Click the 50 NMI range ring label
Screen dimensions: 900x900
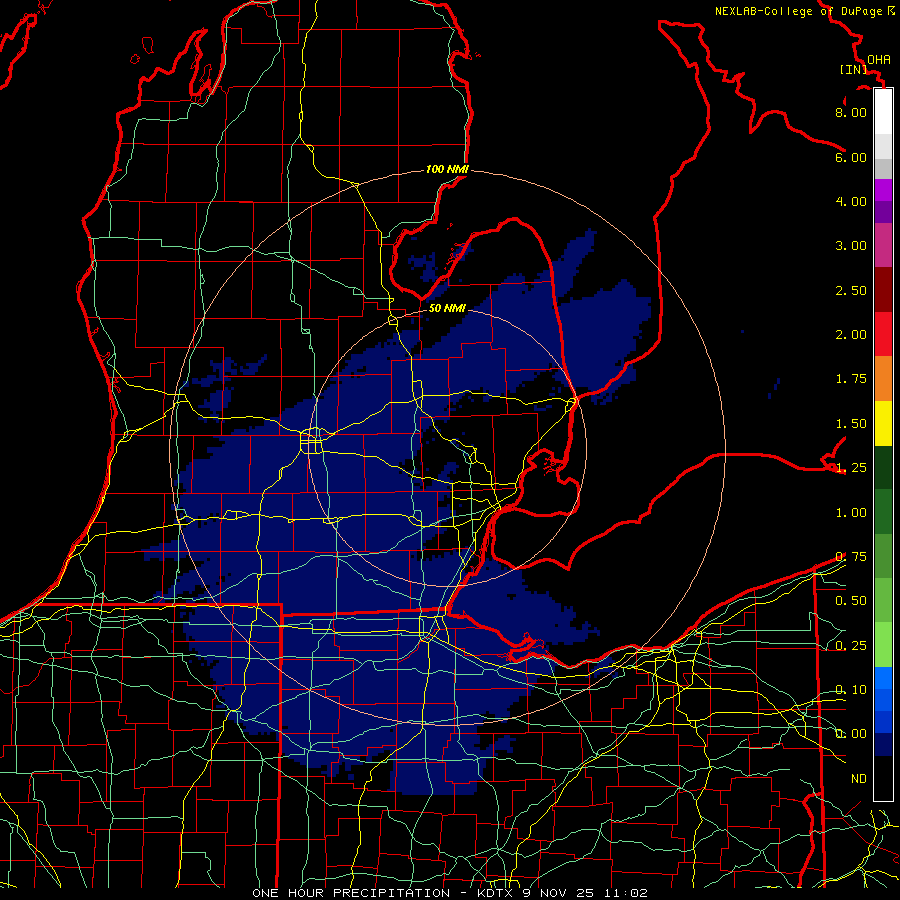pyautogui.click(x=447, y=308)
